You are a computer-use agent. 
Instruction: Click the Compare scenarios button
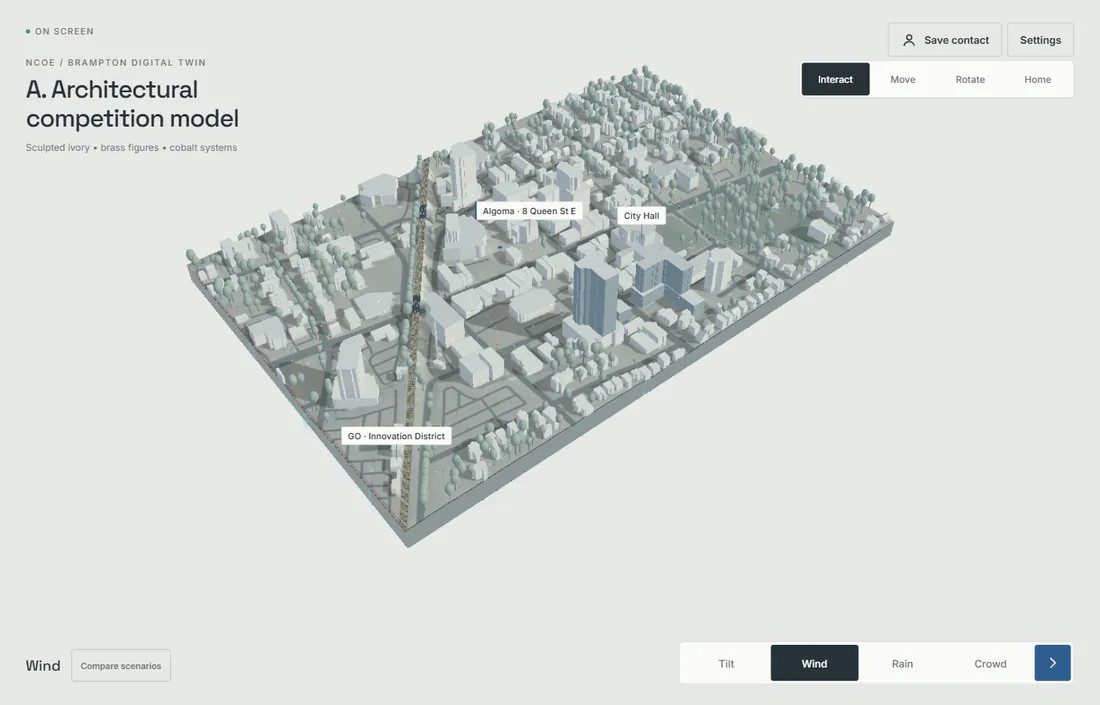tap(121, 666)
